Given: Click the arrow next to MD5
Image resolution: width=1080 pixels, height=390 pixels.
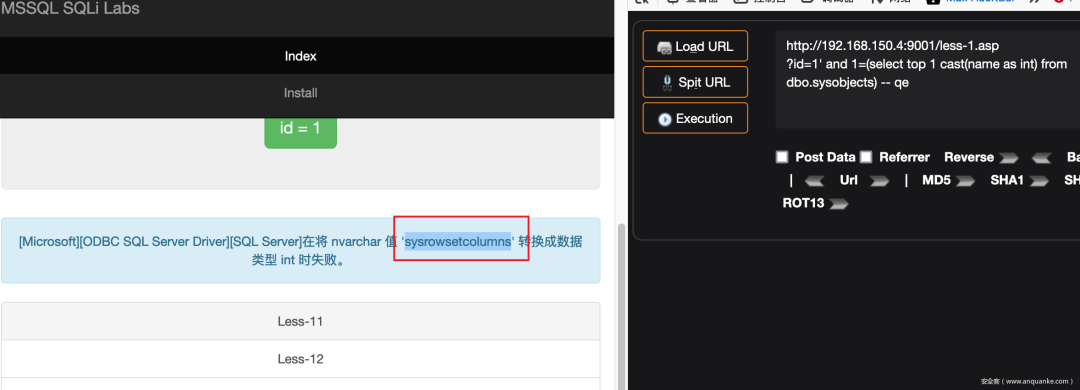Looking at the screenshot, I should point(965,181).
